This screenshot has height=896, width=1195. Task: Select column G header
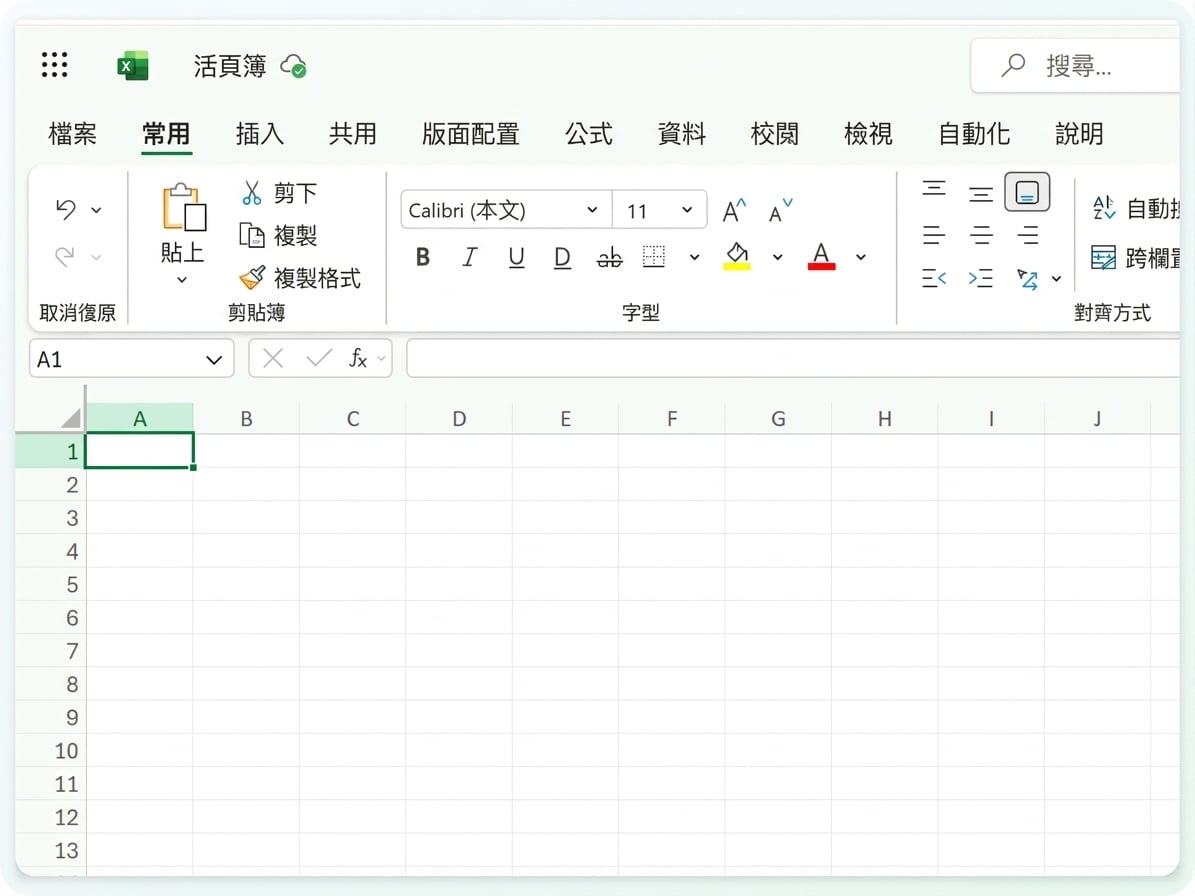pos(778,418)
